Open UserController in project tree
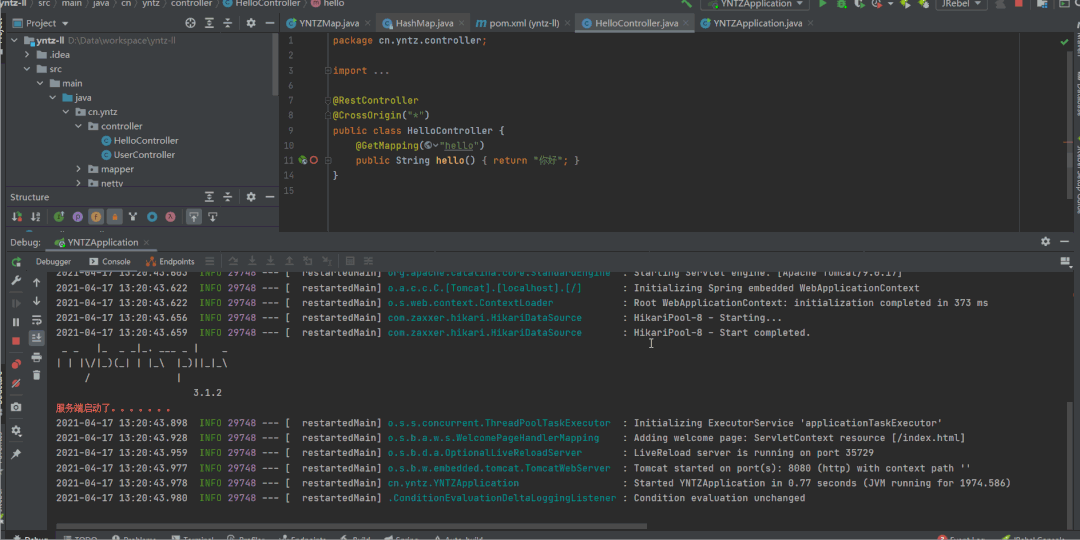The height and width of the screenshot is (540, 1080). (x=138, y=155)
